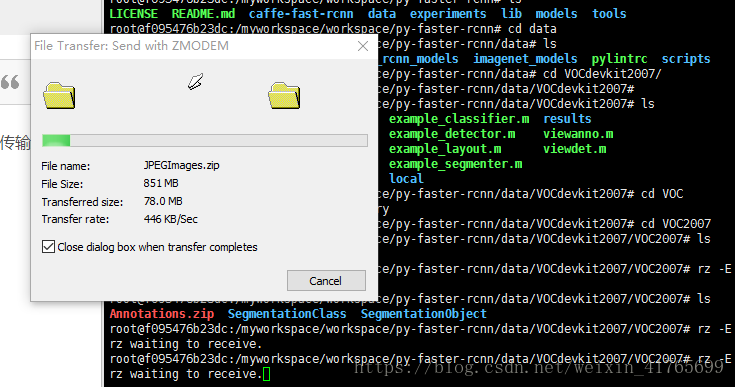Click pylintrc in terminal listing
The width and height of the screenshot is (735, 387).
[x=619, y=59]
